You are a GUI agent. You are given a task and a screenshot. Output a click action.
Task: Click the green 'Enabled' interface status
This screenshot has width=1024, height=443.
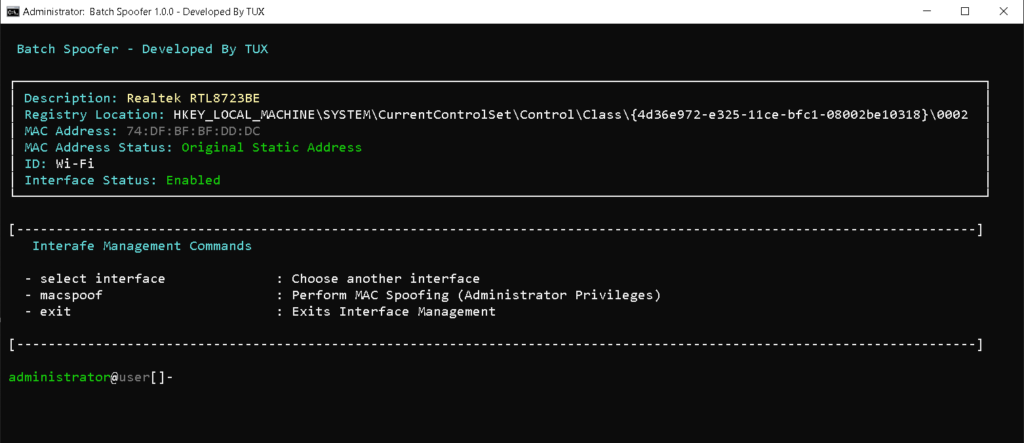pos(193,180)
